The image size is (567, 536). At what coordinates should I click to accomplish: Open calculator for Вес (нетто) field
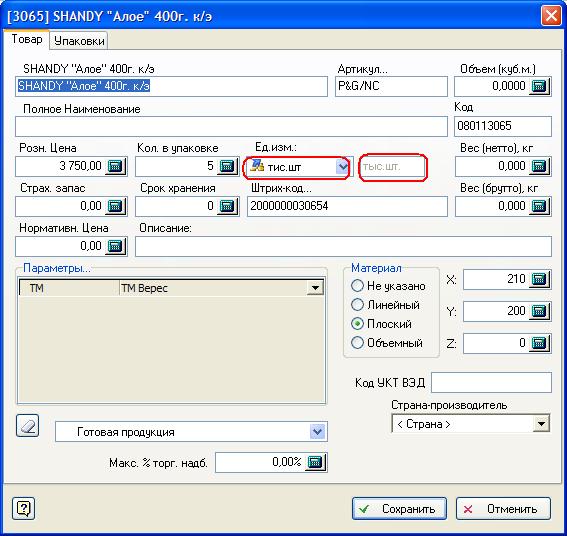539,166
